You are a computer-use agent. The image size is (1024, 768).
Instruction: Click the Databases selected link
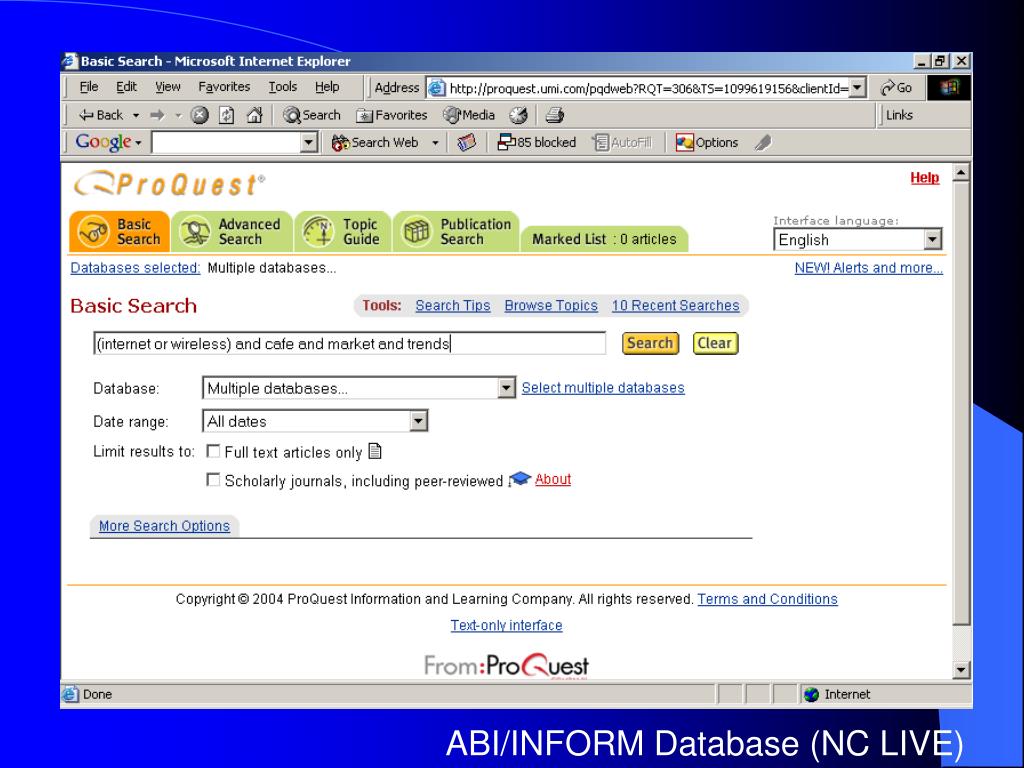[135, 268]
